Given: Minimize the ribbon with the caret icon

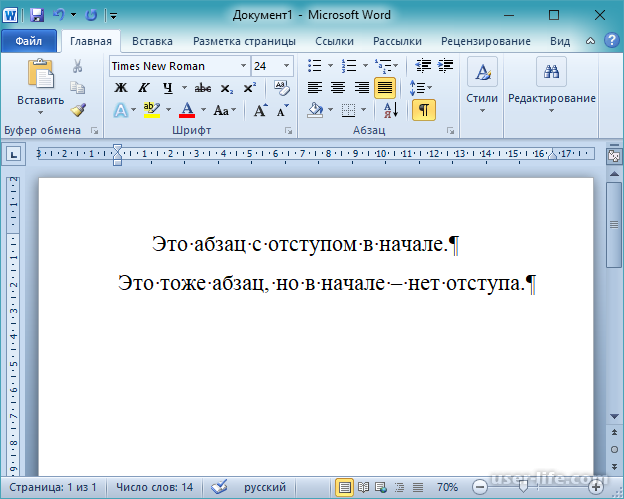Looking at the screenshot, I should [591, 41].
